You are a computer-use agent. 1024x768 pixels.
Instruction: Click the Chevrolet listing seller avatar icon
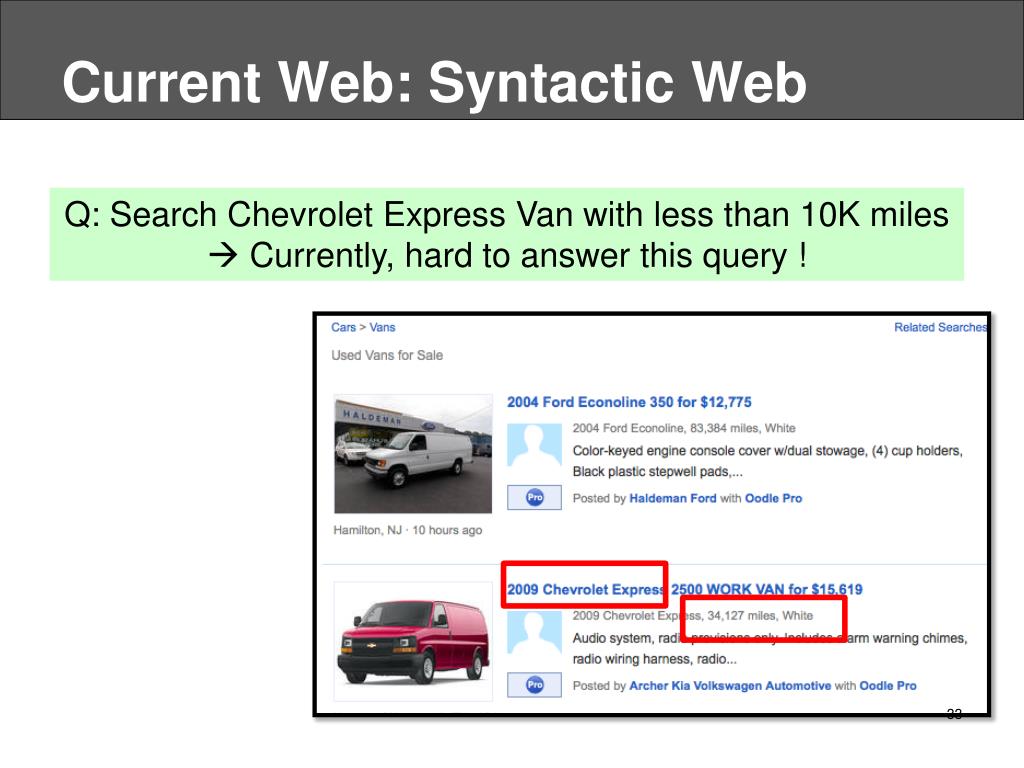coord(534,633)
